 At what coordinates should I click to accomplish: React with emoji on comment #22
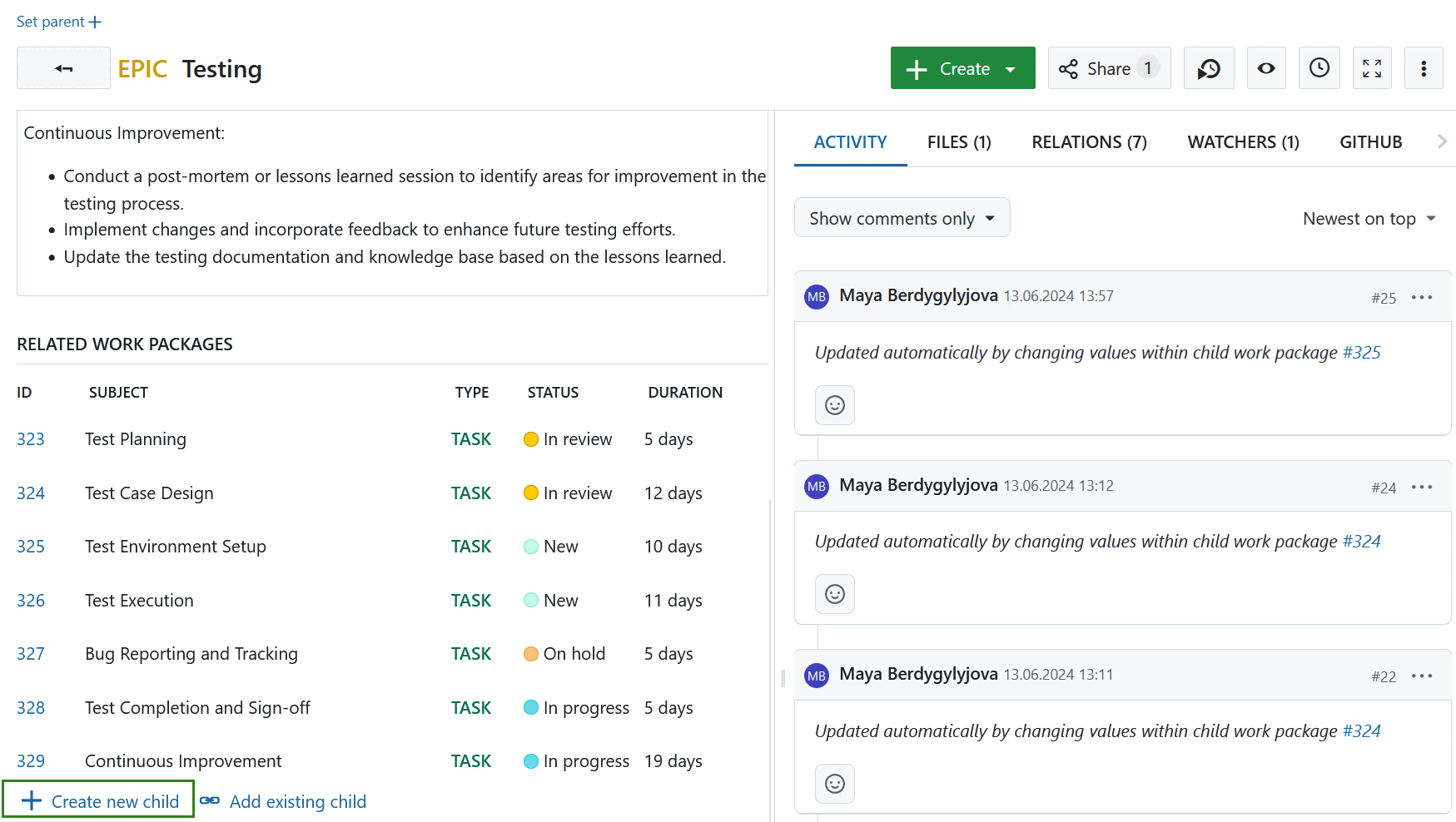click(x=834, y=783)
